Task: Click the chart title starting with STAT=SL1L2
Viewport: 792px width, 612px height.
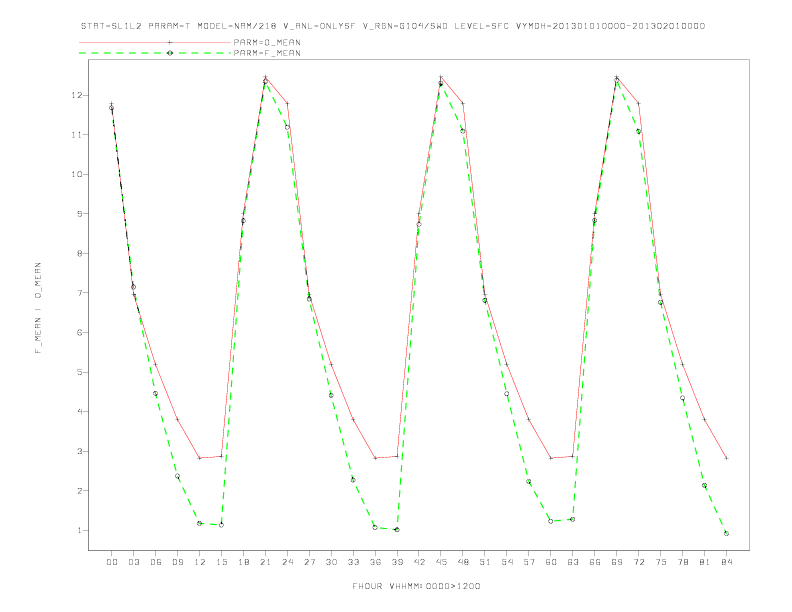Action: (x=393, y=26)
